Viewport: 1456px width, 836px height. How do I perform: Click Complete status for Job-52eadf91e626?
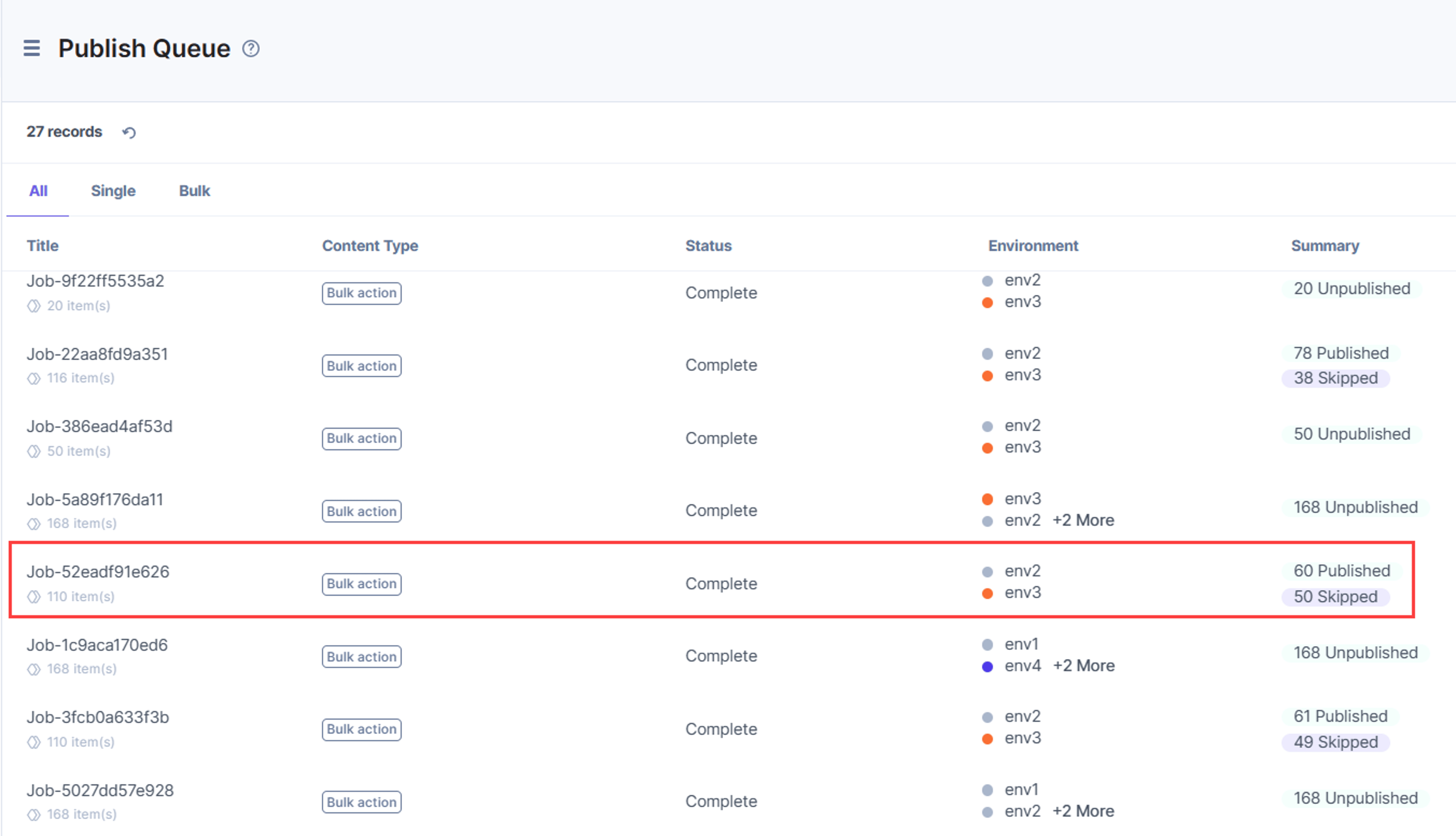pos(721,584)
